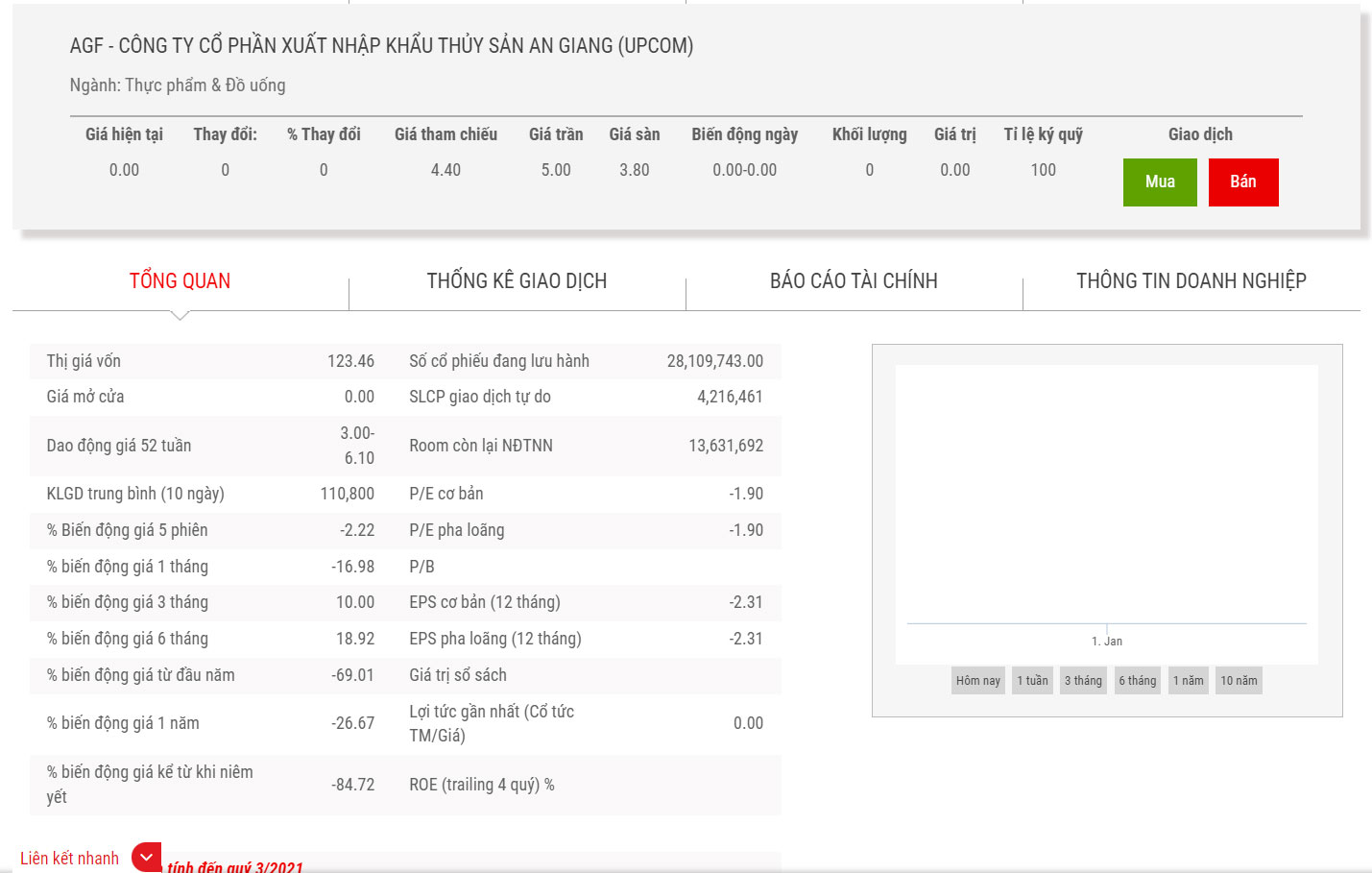The image size is (1372, 873).
Task: Select the Thị giá vốn row
Action: [x=210, y=361]
